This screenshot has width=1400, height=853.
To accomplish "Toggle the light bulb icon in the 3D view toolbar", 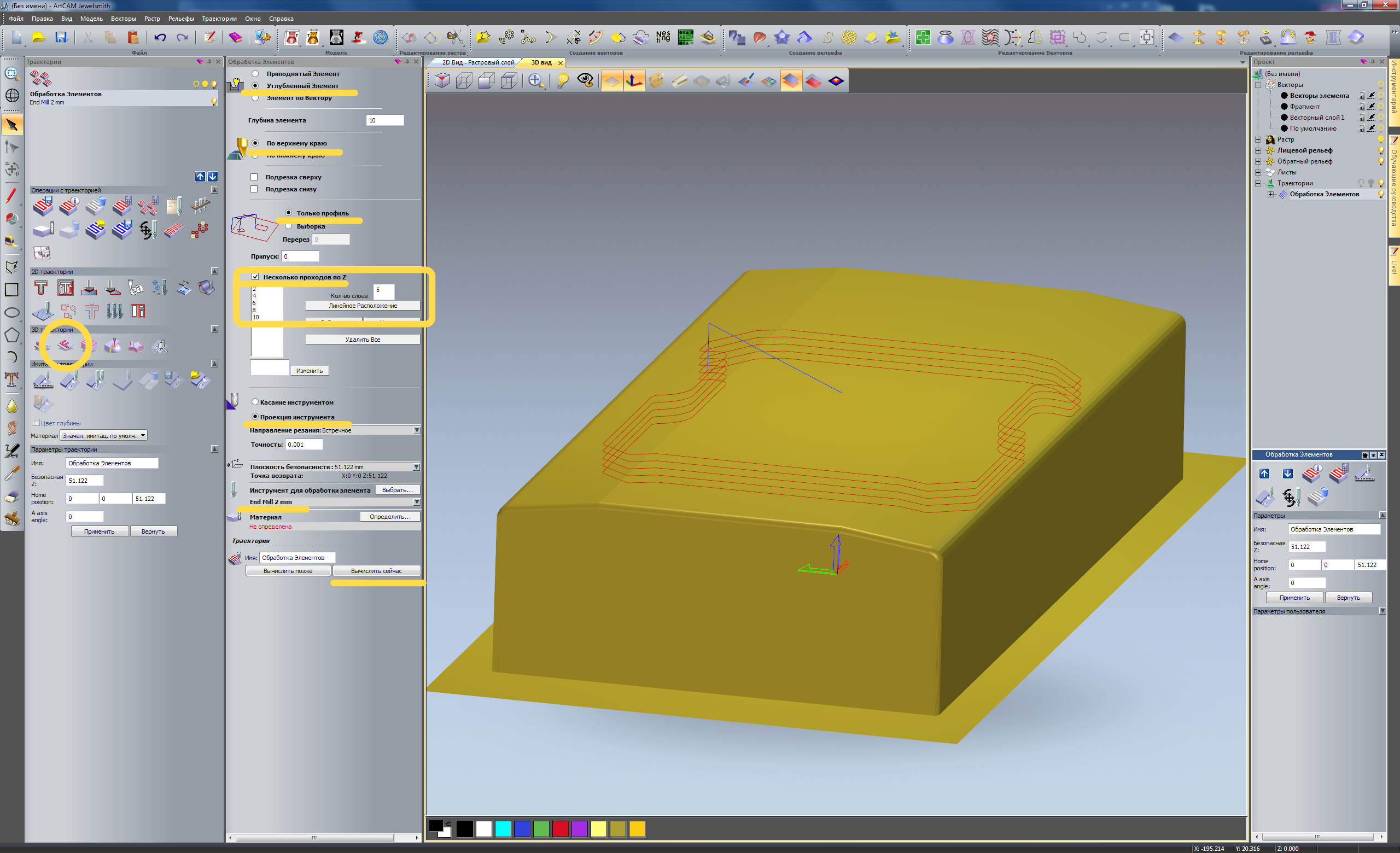I will [x=563, y=80].
